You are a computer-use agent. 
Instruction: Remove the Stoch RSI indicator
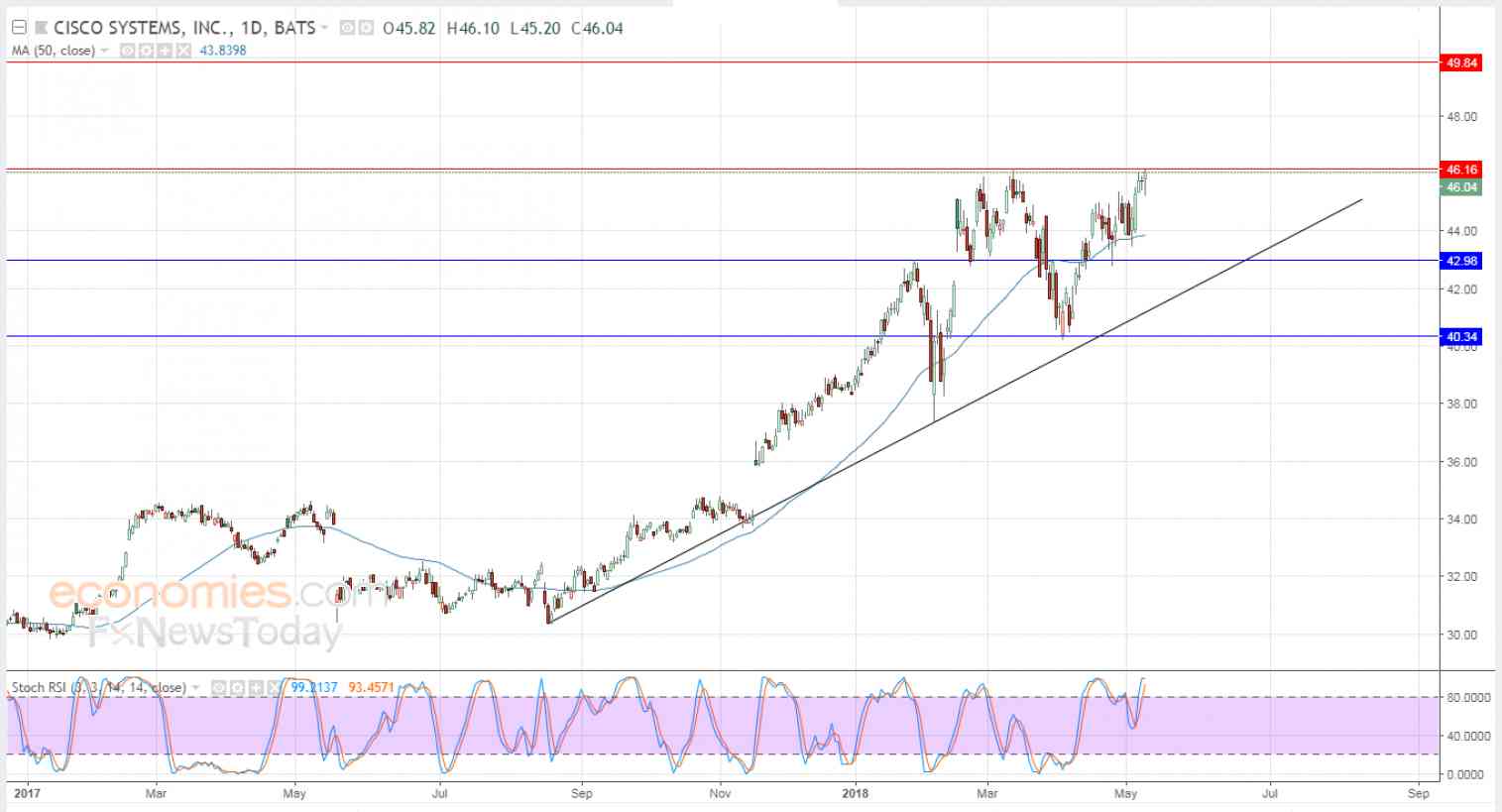[x=273, y=687]
